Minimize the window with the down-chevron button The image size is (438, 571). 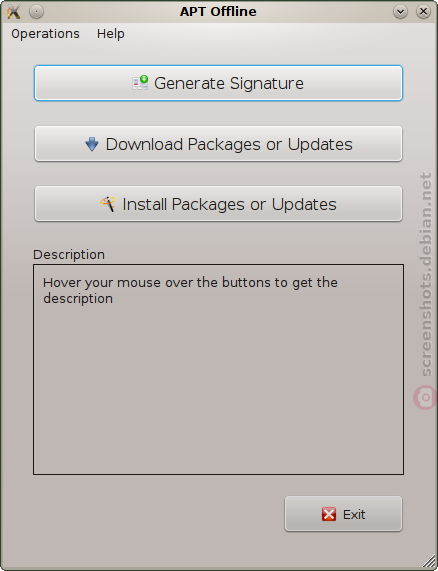(400, 12)
